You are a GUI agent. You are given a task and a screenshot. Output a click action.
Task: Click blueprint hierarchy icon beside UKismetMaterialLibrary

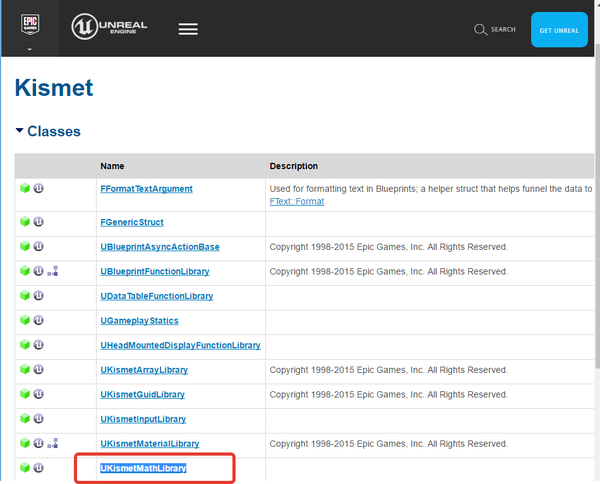53,443
